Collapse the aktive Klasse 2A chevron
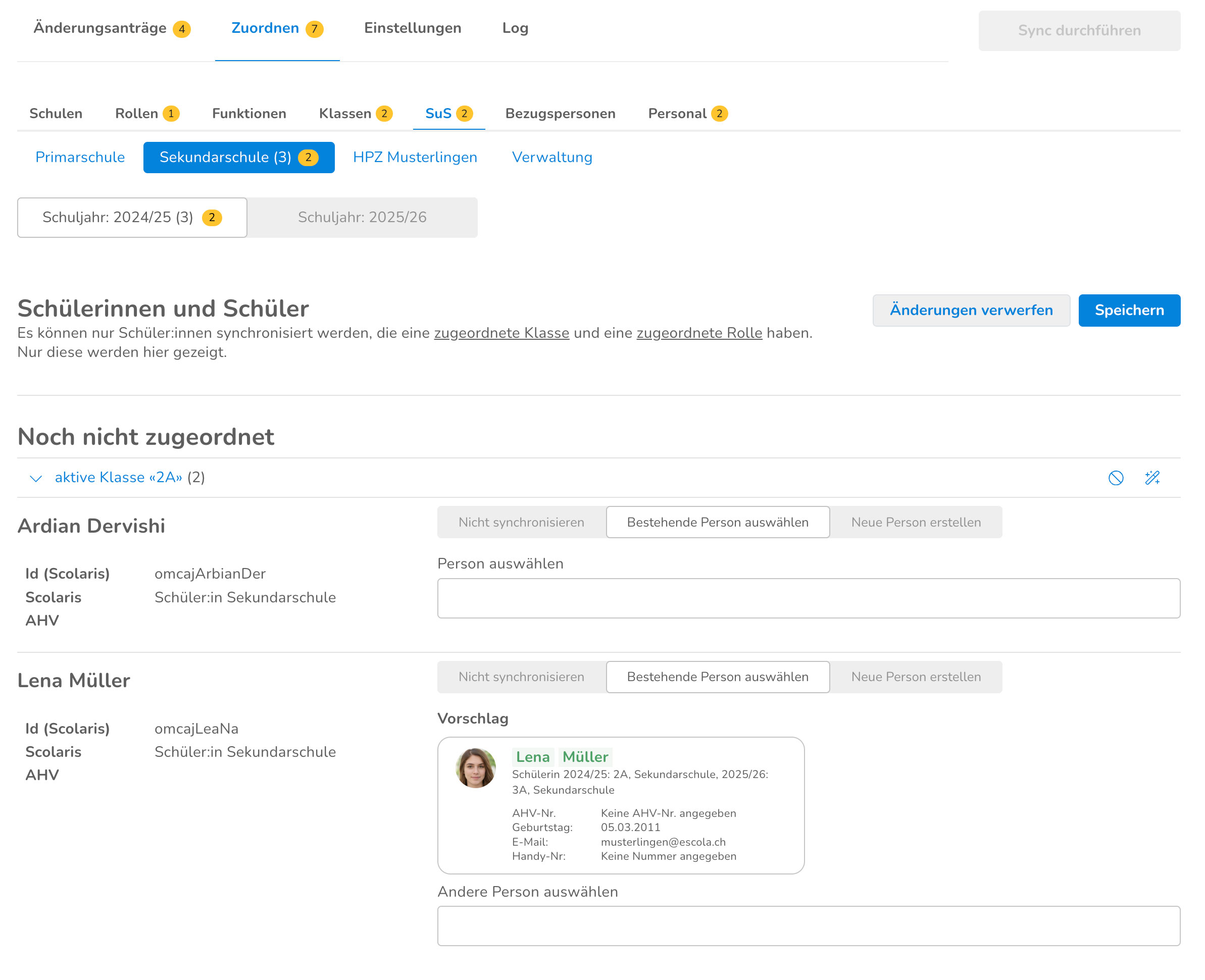 click(35, 478)
